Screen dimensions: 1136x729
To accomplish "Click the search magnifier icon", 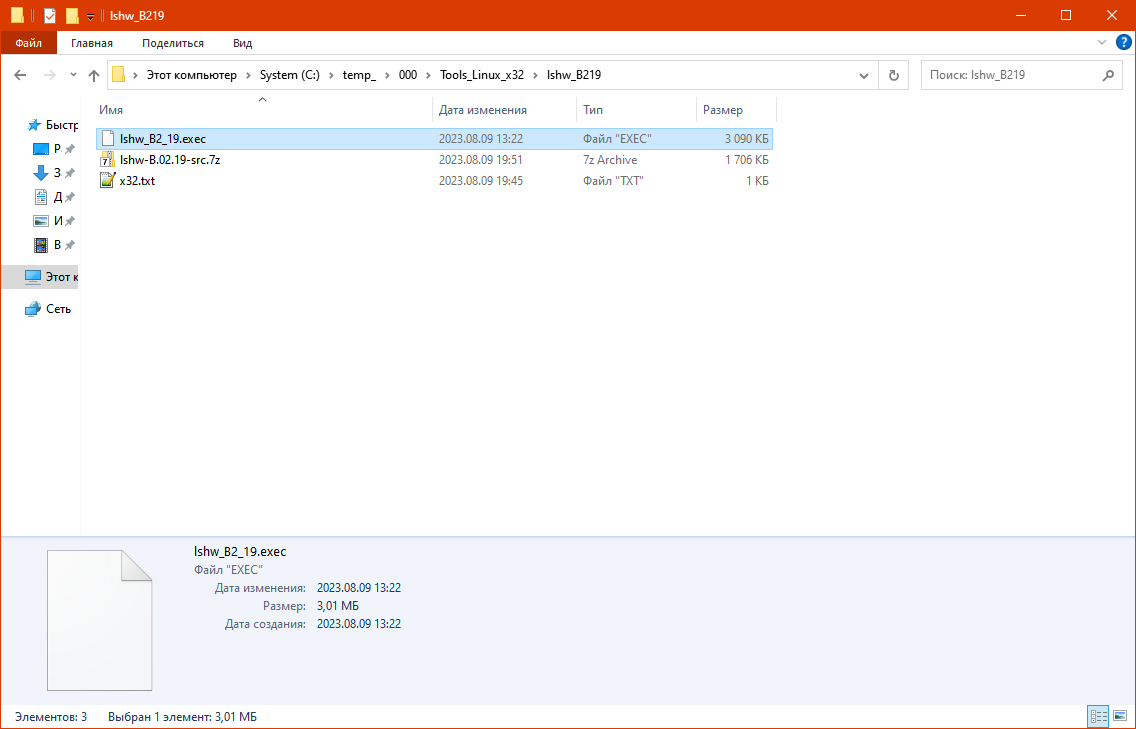I will (1108, 75).
